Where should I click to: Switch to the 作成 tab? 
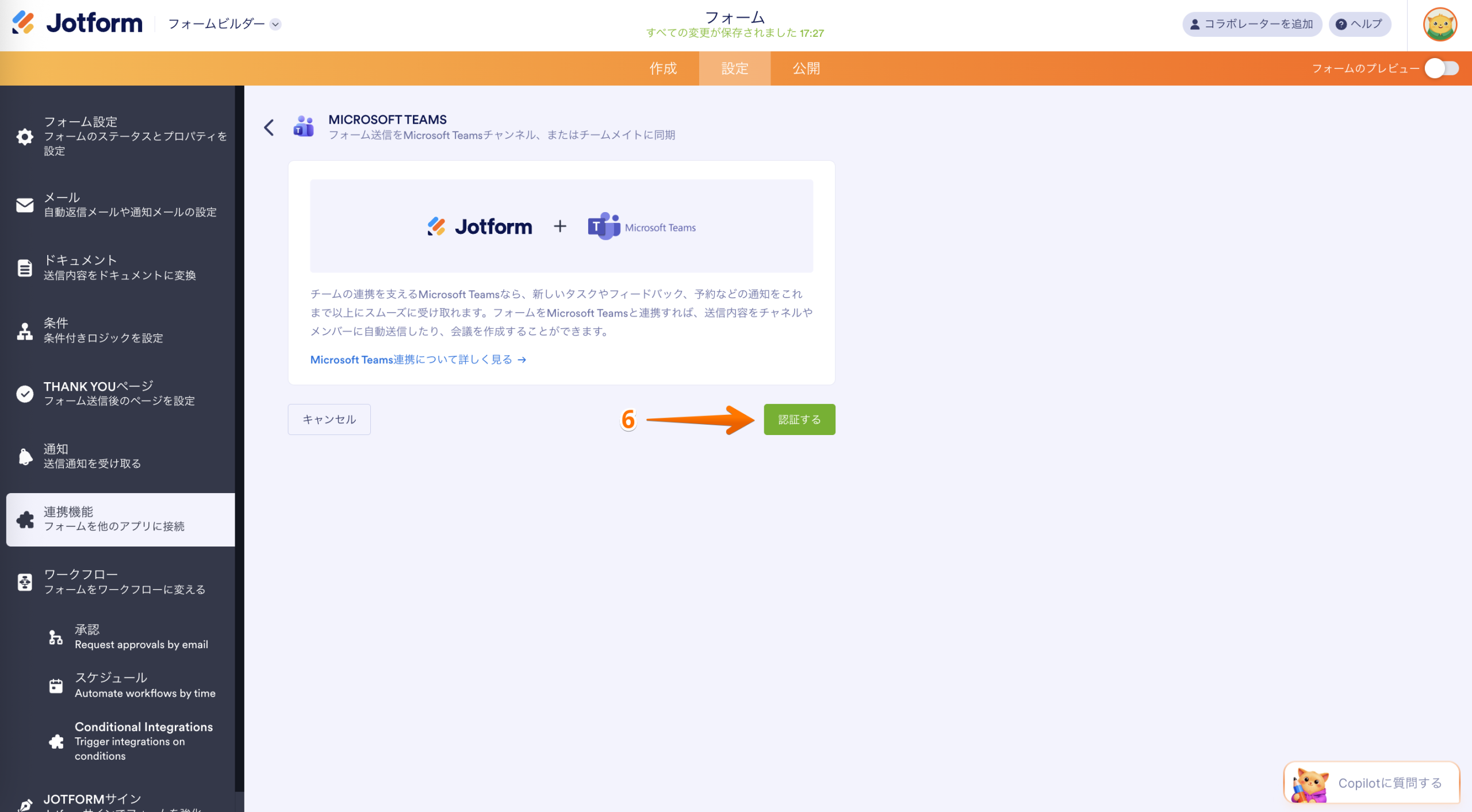click(x=663, y=68)
